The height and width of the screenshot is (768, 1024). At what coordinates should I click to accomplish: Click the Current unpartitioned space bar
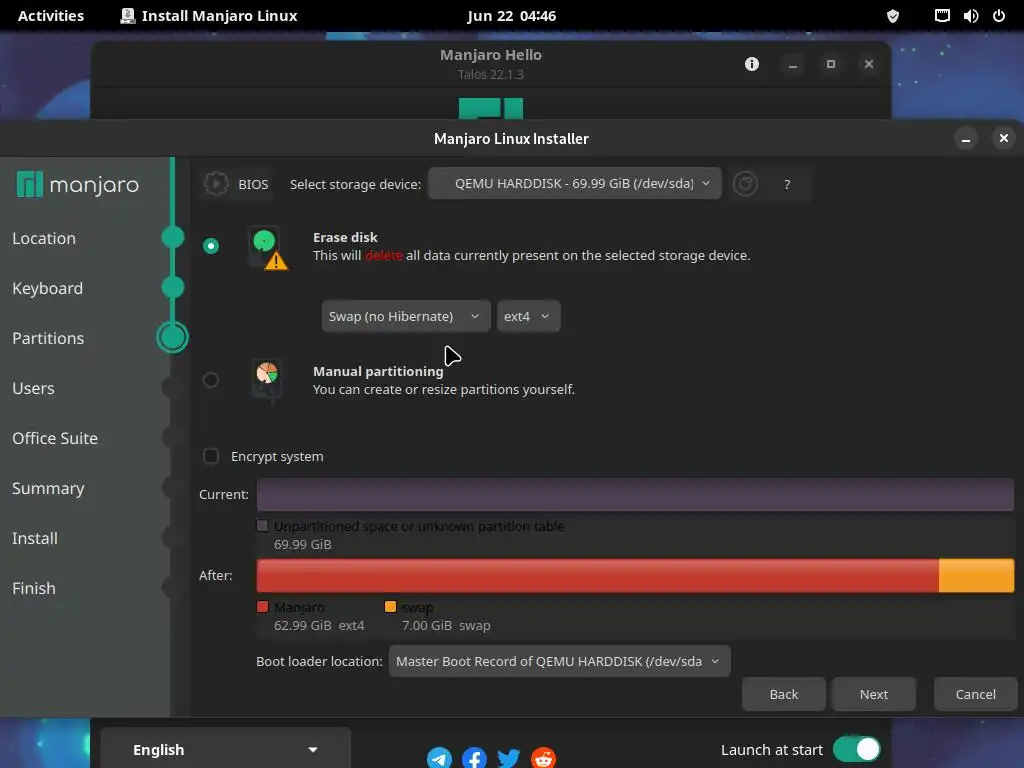click(635, 494)
